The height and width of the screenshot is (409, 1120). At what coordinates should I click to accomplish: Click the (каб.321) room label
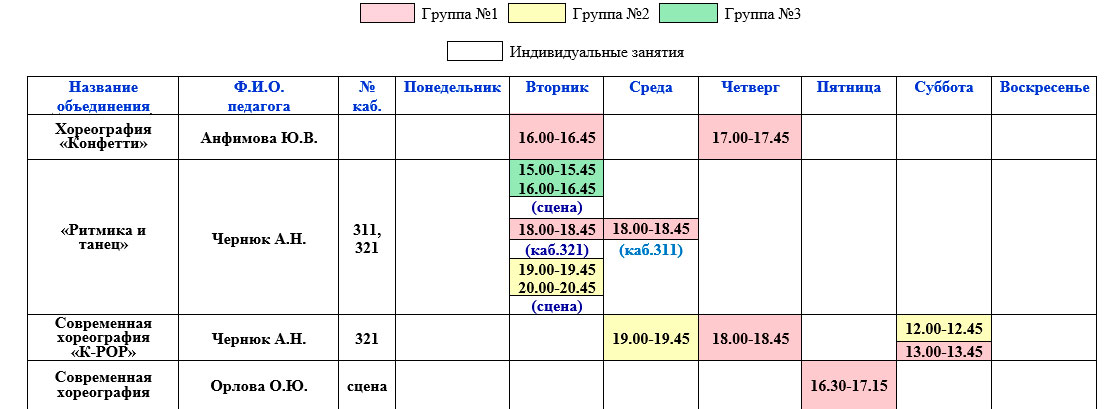(x=557, y=250)
